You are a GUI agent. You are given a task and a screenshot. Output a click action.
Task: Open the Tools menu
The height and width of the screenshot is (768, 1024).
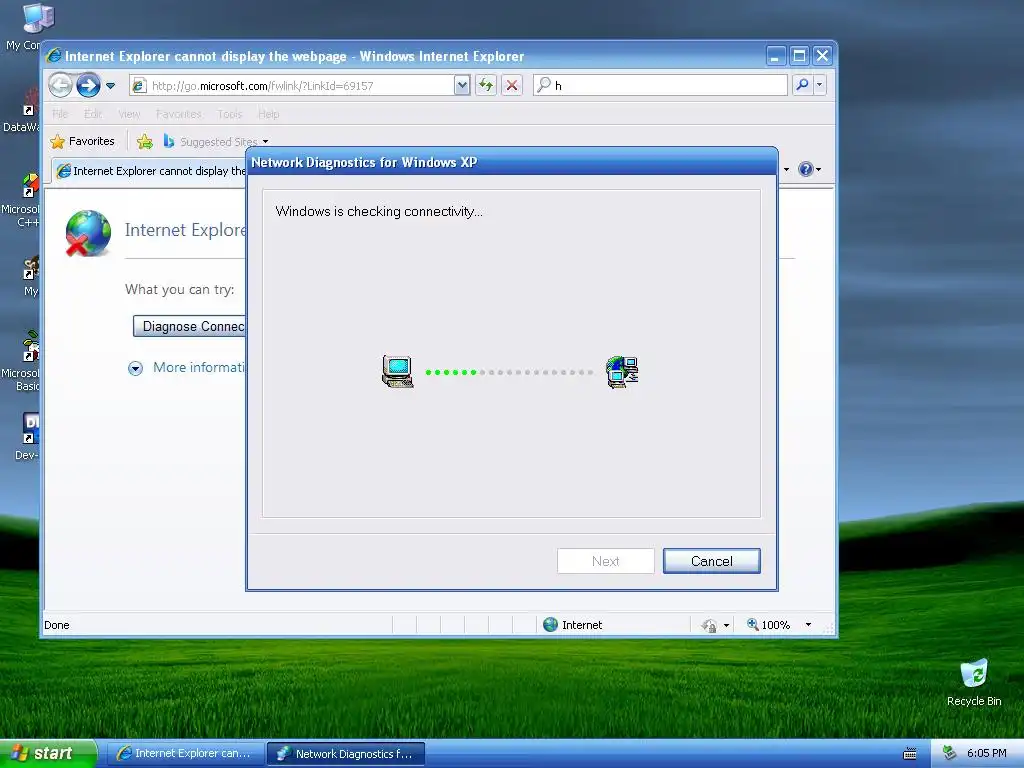[x=230, y=114]
